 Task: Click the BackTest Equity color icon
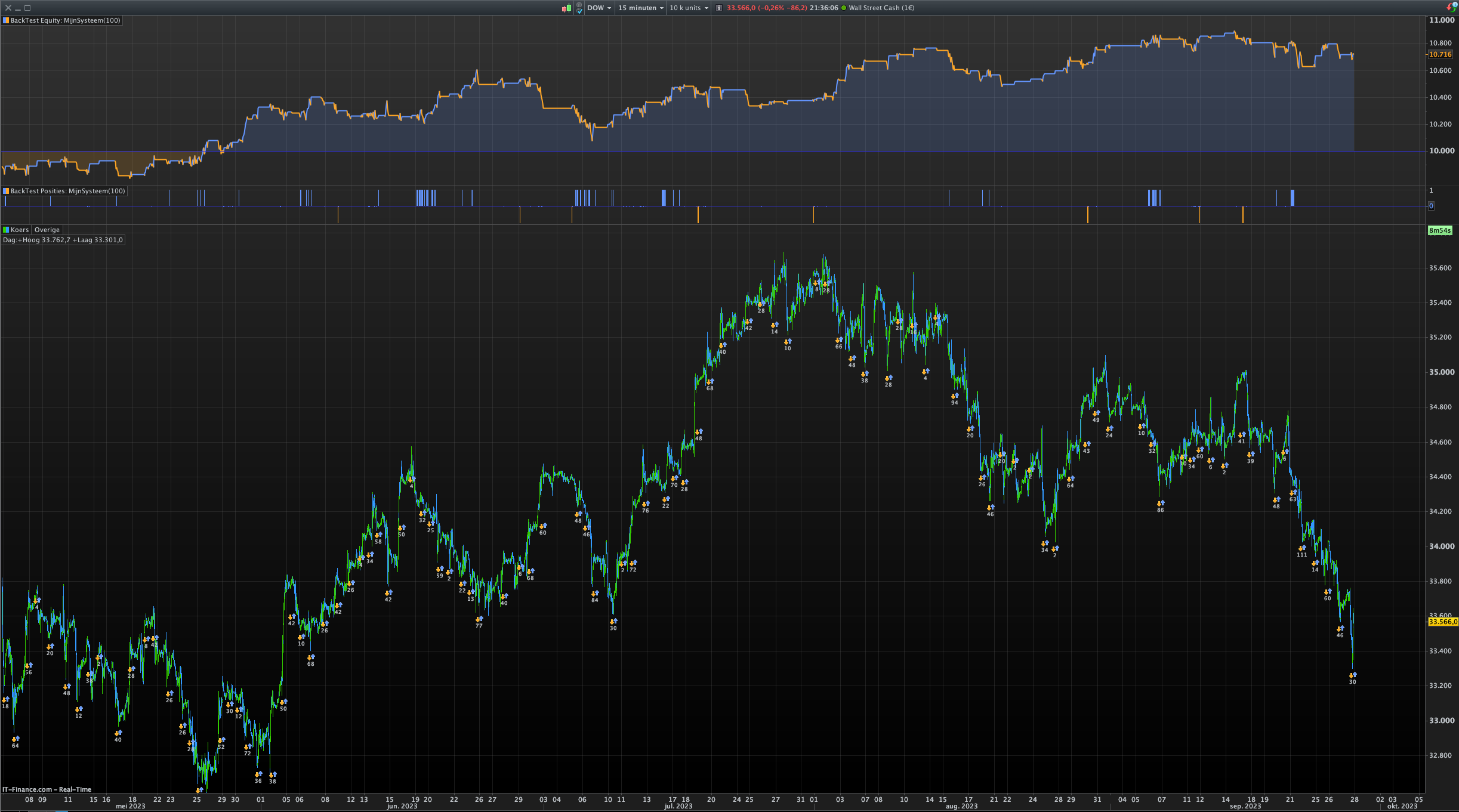tap(6, 20)
